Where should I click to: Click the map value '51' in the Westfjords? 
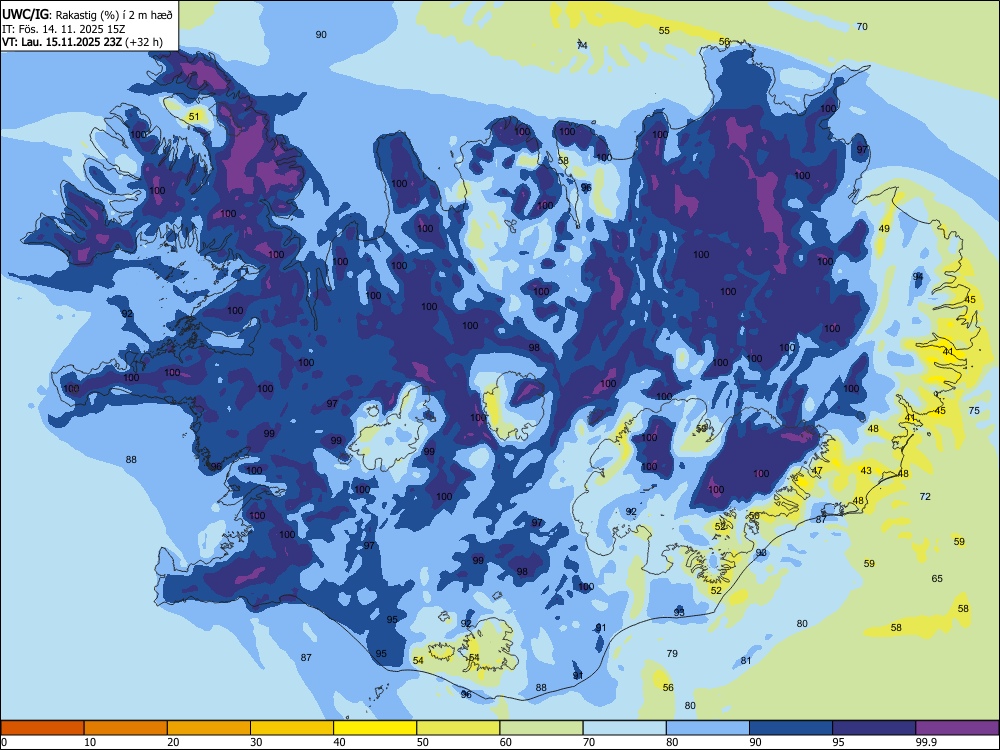click(194, 116)
